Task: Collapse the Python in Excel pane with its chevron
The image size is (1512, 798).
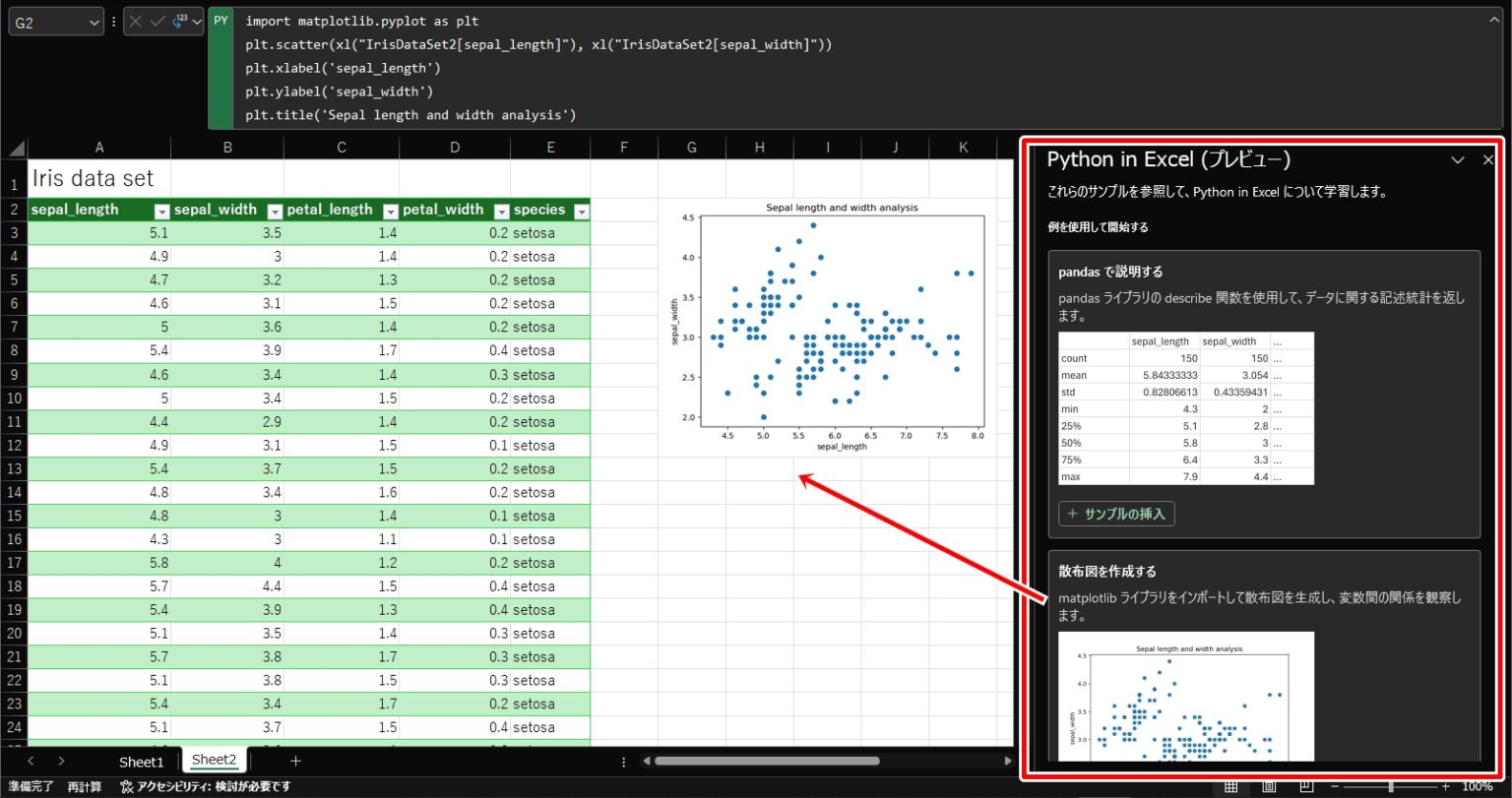Action: 1459,159
